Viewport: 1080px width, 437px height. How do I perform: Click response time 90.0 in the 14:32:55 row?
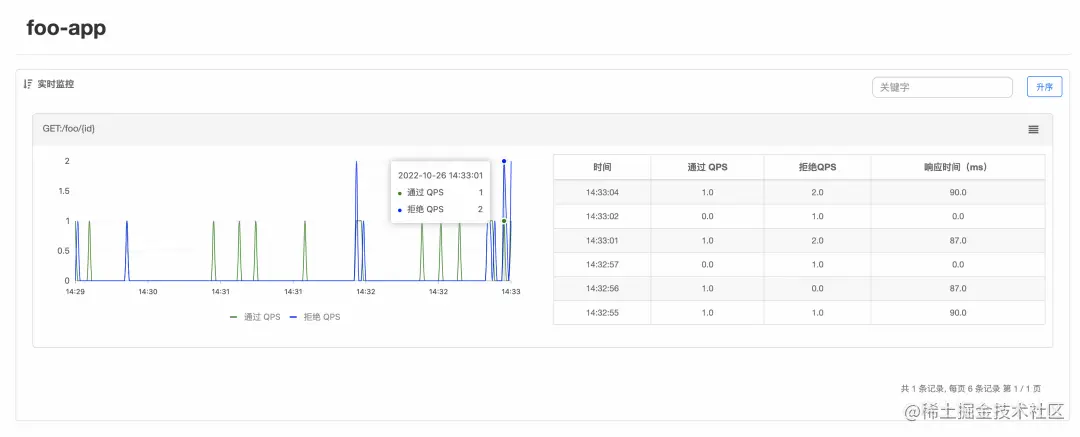tap(957, 312)
